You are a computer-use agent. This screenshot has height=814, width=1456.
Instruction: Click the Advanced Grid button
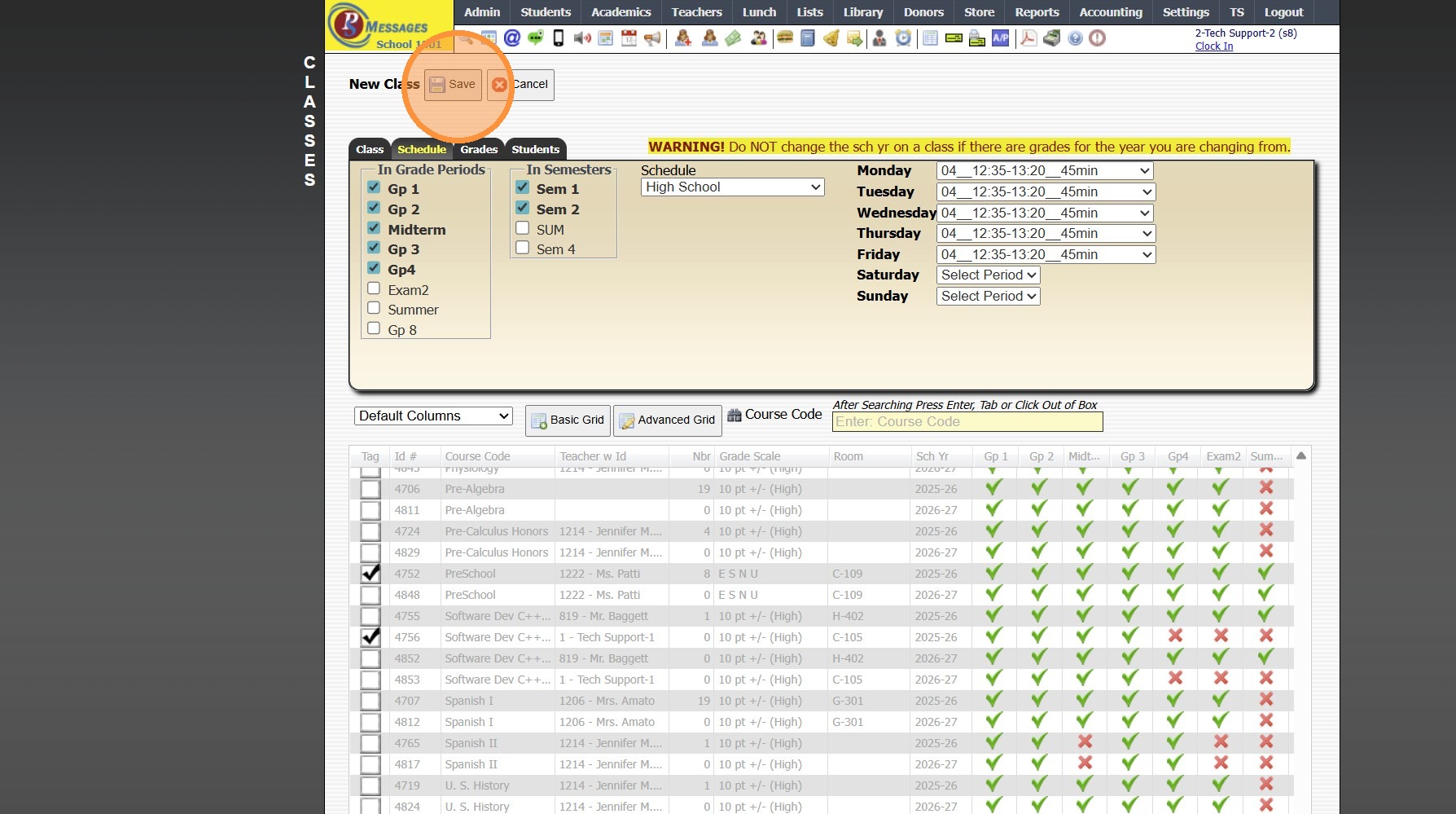point(667,420)
